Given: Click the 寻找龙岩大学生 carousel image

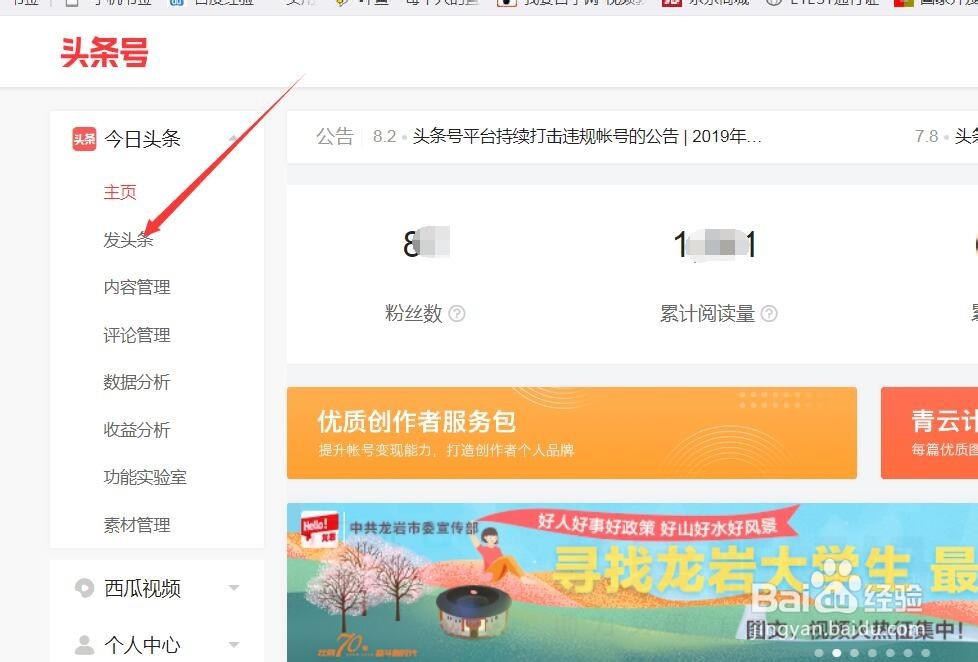Looking at the screenshot, I should tap(632, 582).
